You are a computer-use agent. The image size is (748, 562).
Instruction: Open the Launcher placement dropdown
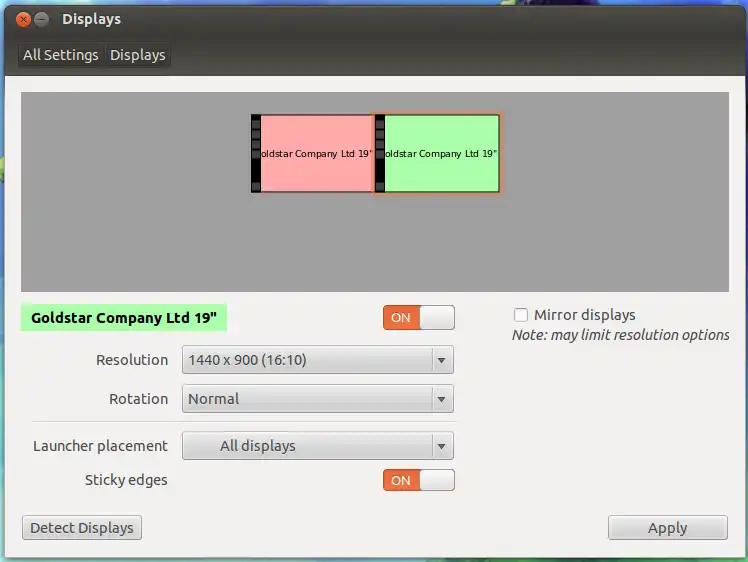[318, 446]
